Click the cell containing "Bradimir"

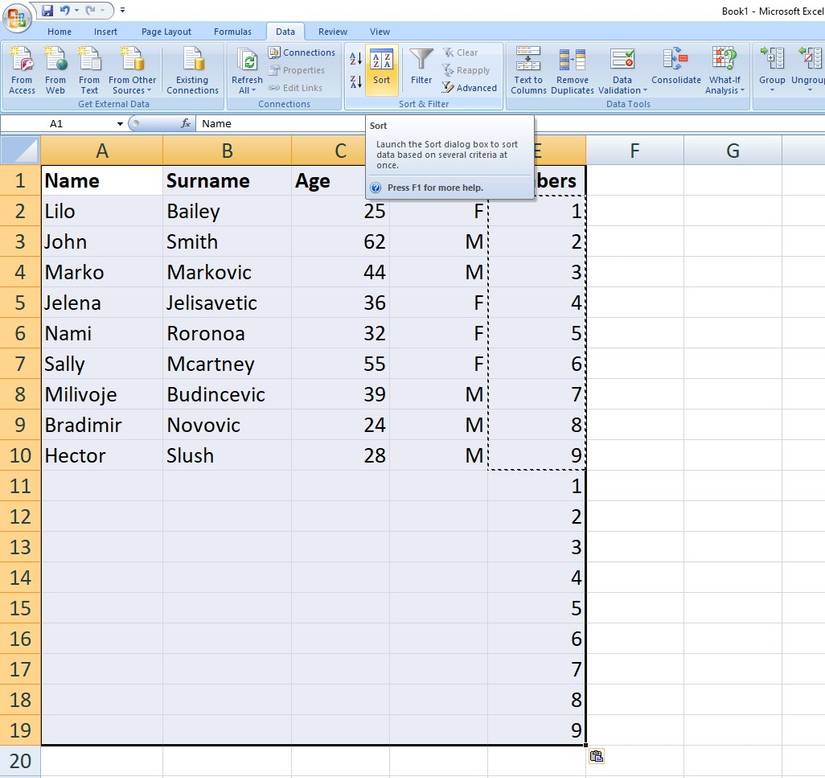coord(102,425)
